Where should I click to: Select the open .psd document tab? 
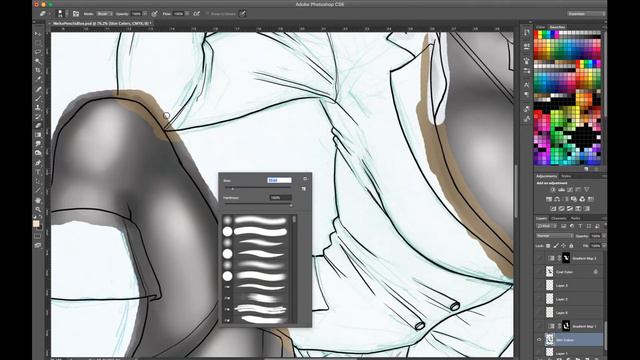click(x=101, y=24)
